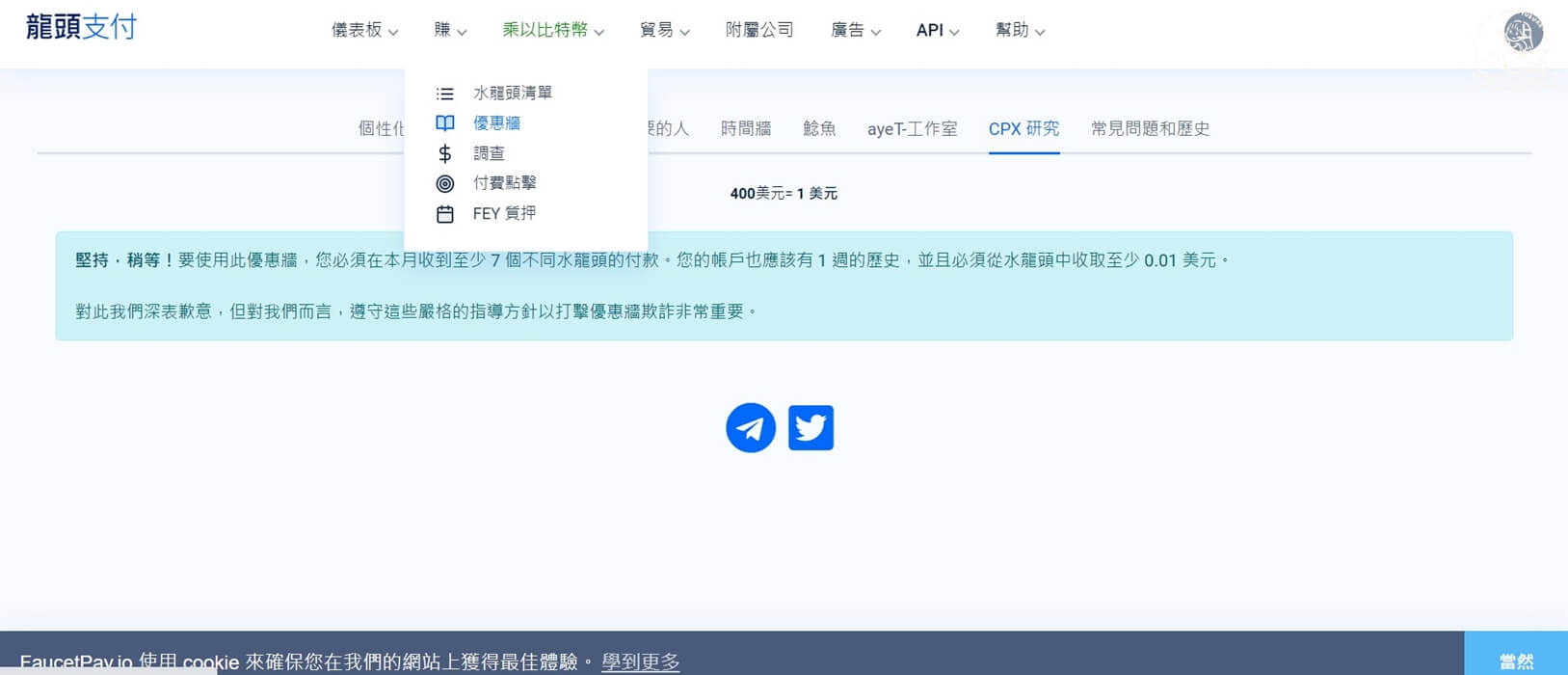Expand the 賺 dropdown menu
The width and height of the screenshot is (1568, 675).
[x=450, y=31]
